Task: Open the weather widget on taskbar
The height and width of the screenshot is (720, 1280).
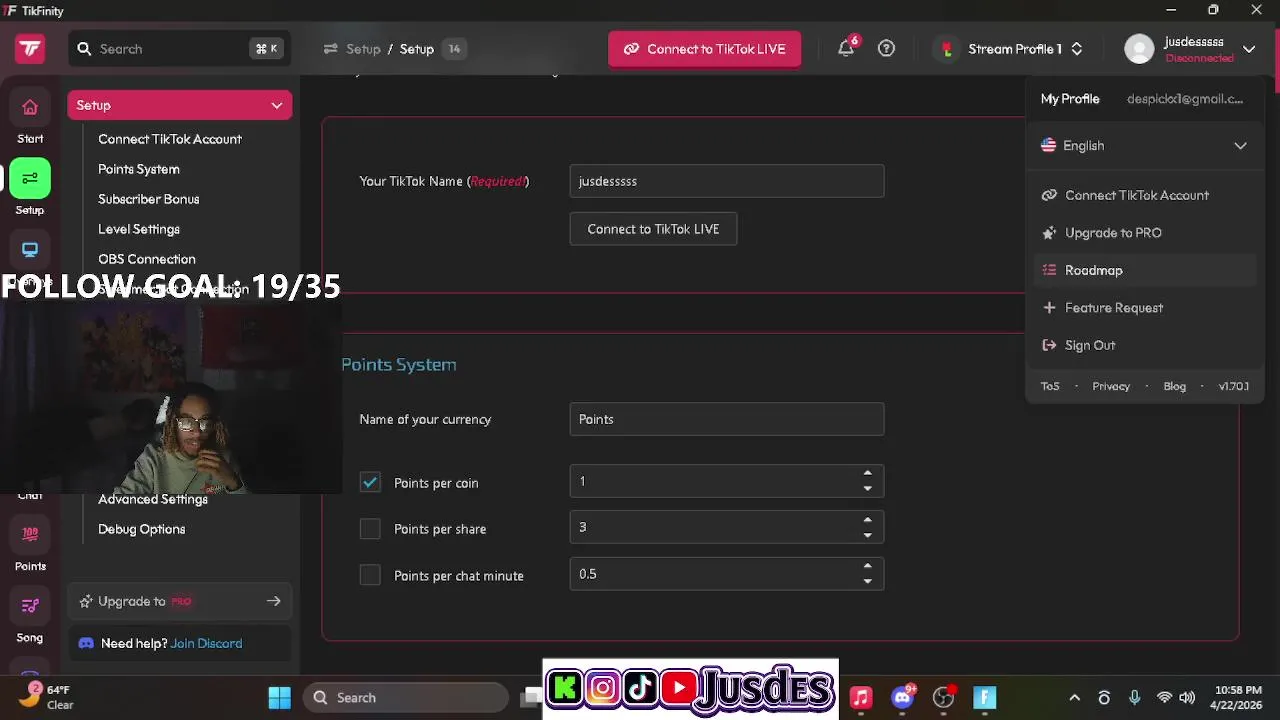Action: 46,697
